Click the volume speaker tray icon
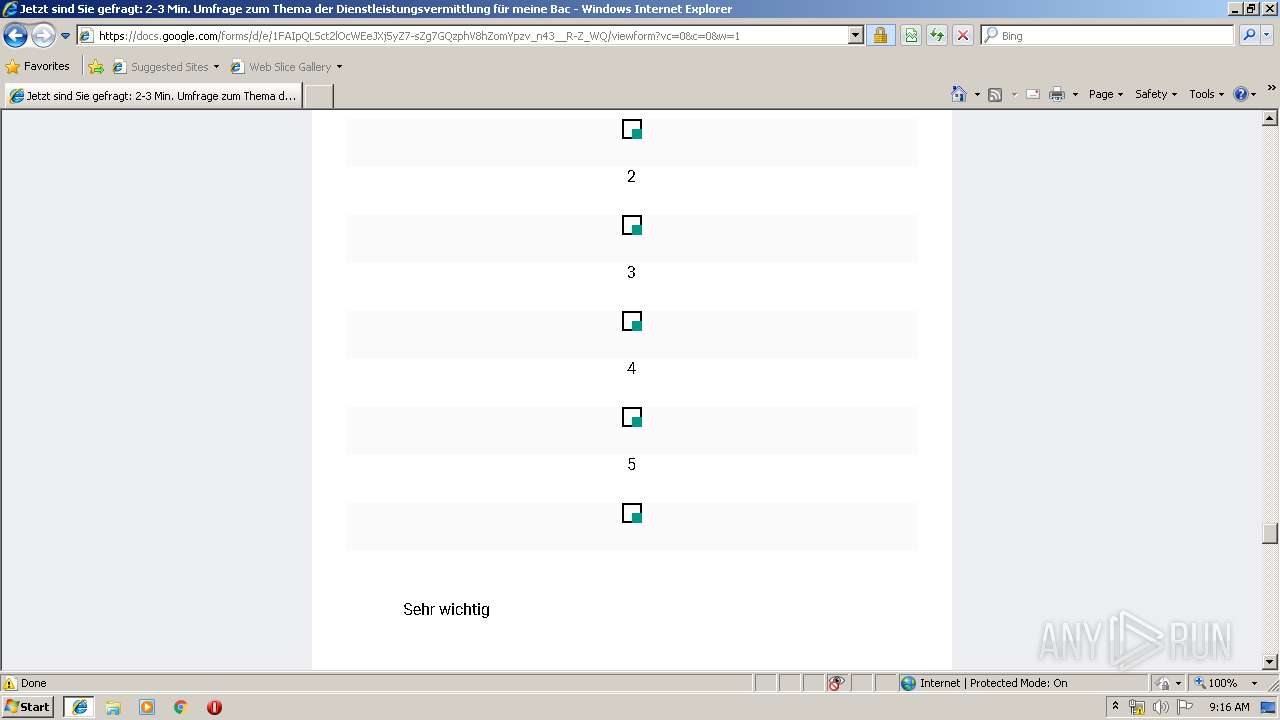This screenshot has width=1280, height=720. (x=1161, y=707)
